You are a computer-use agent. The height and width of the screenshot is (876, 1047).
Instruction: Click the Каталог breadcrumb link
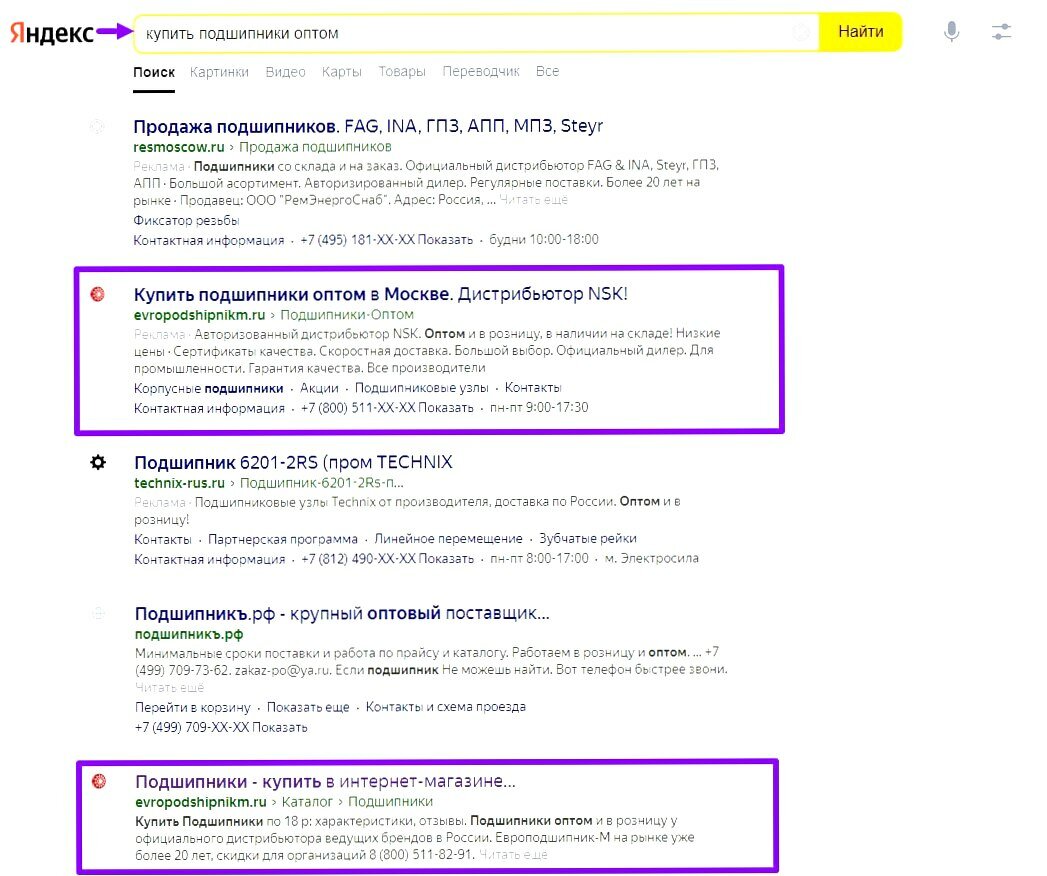pos(307,801)
